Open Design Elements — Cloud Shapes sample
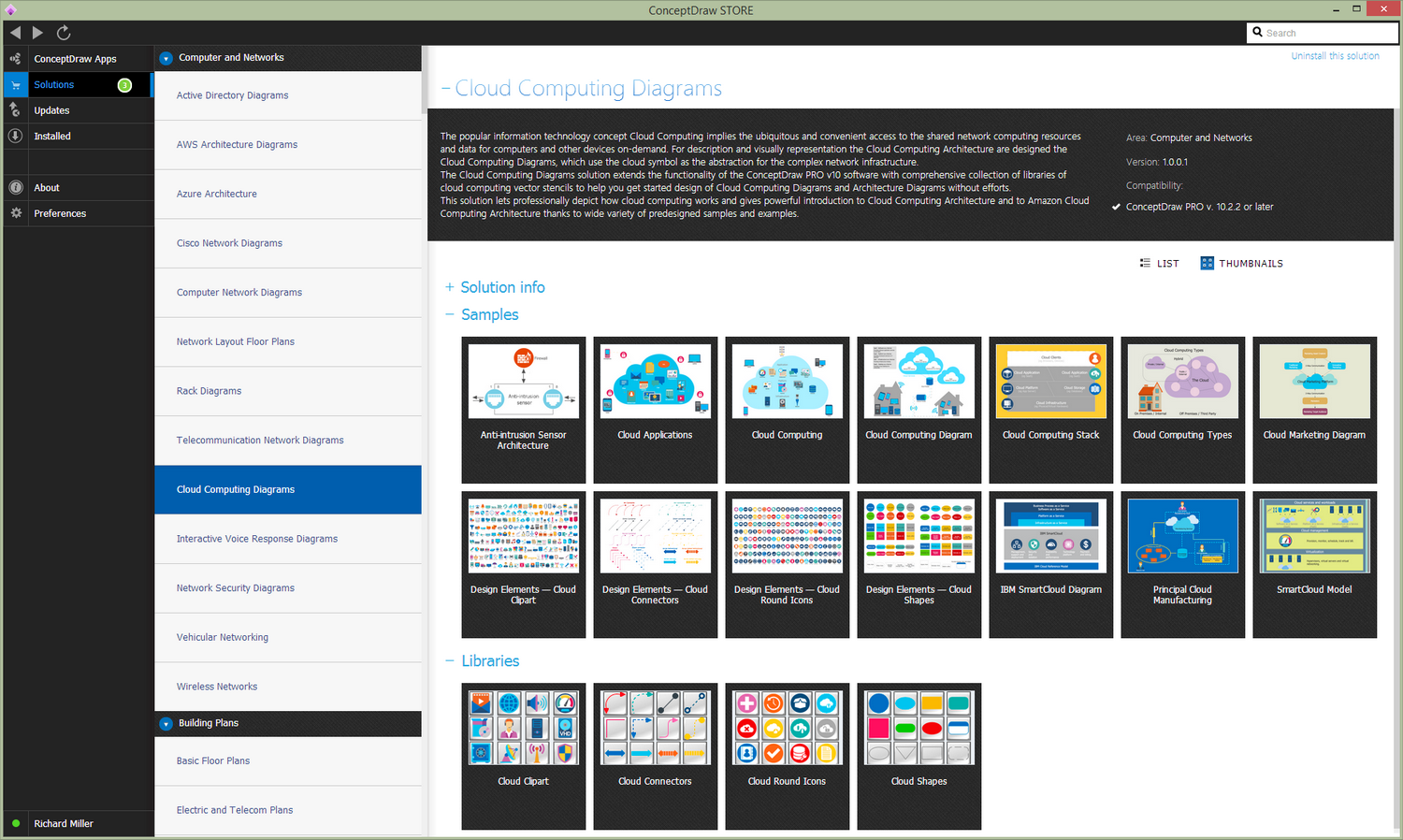Screen dimensions: 1403x840 tap(919, 565)
